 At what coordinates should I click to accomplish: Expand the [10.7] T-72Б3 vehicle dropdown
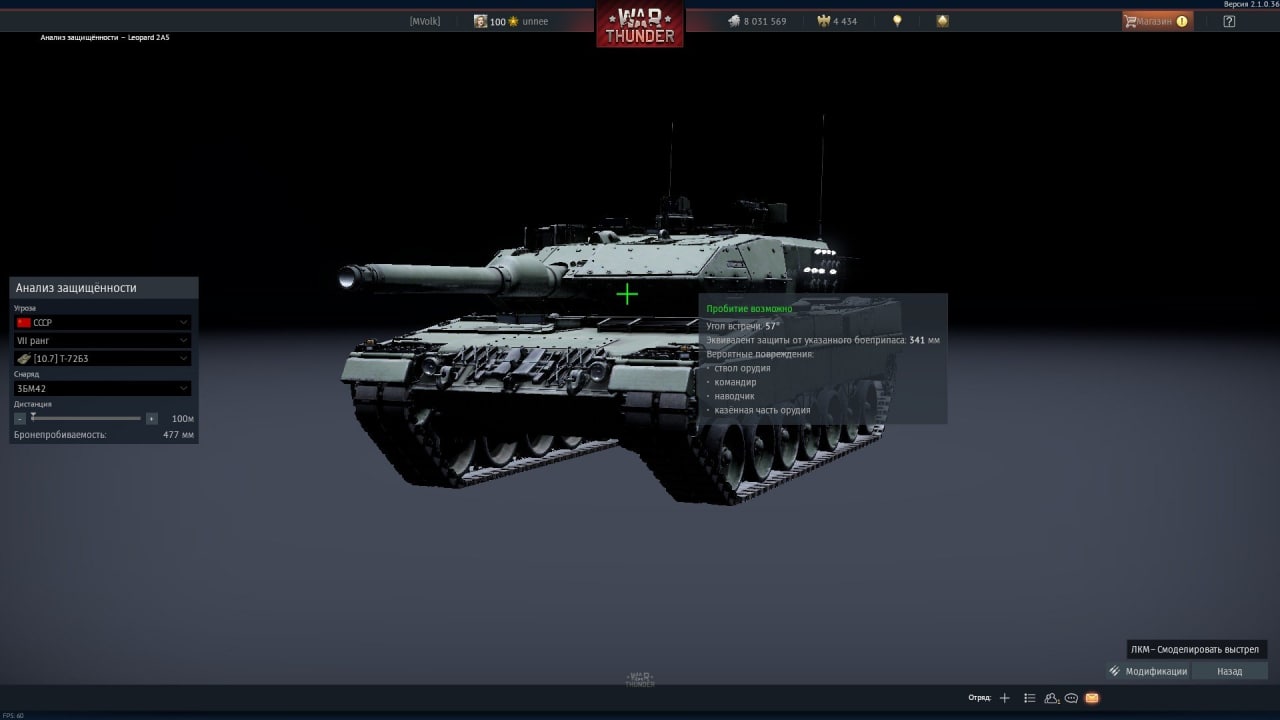[x=102, y=358]
